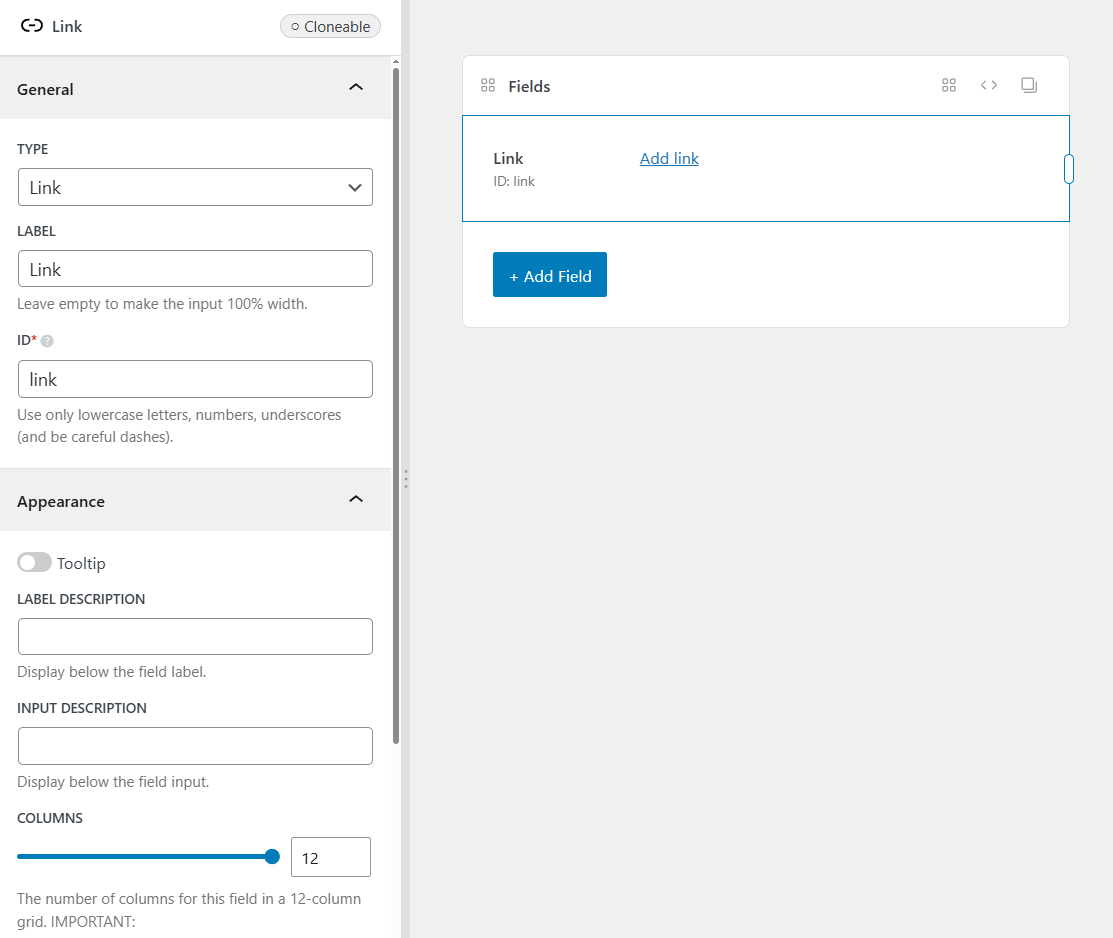Click the Add link hyperlink
Image resolution: width=1113 pixels, height=938 pixels.
[669, 158]
